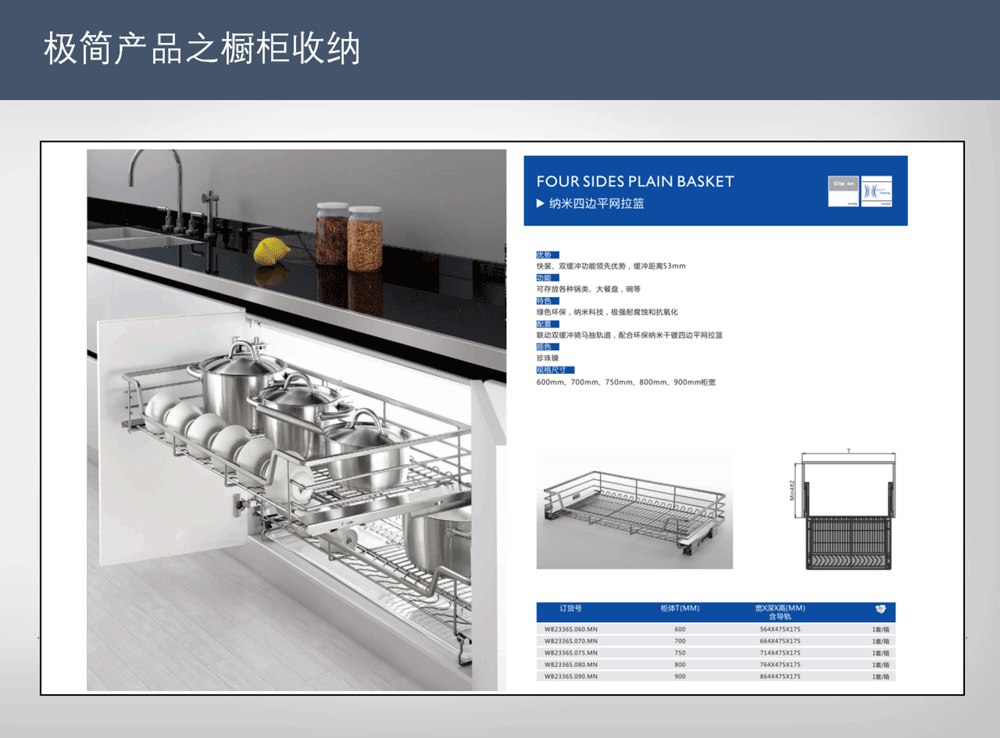Click order number WB2336S.090.MN
Viewport: 1000px width, 738px height.
click(571, 676)
